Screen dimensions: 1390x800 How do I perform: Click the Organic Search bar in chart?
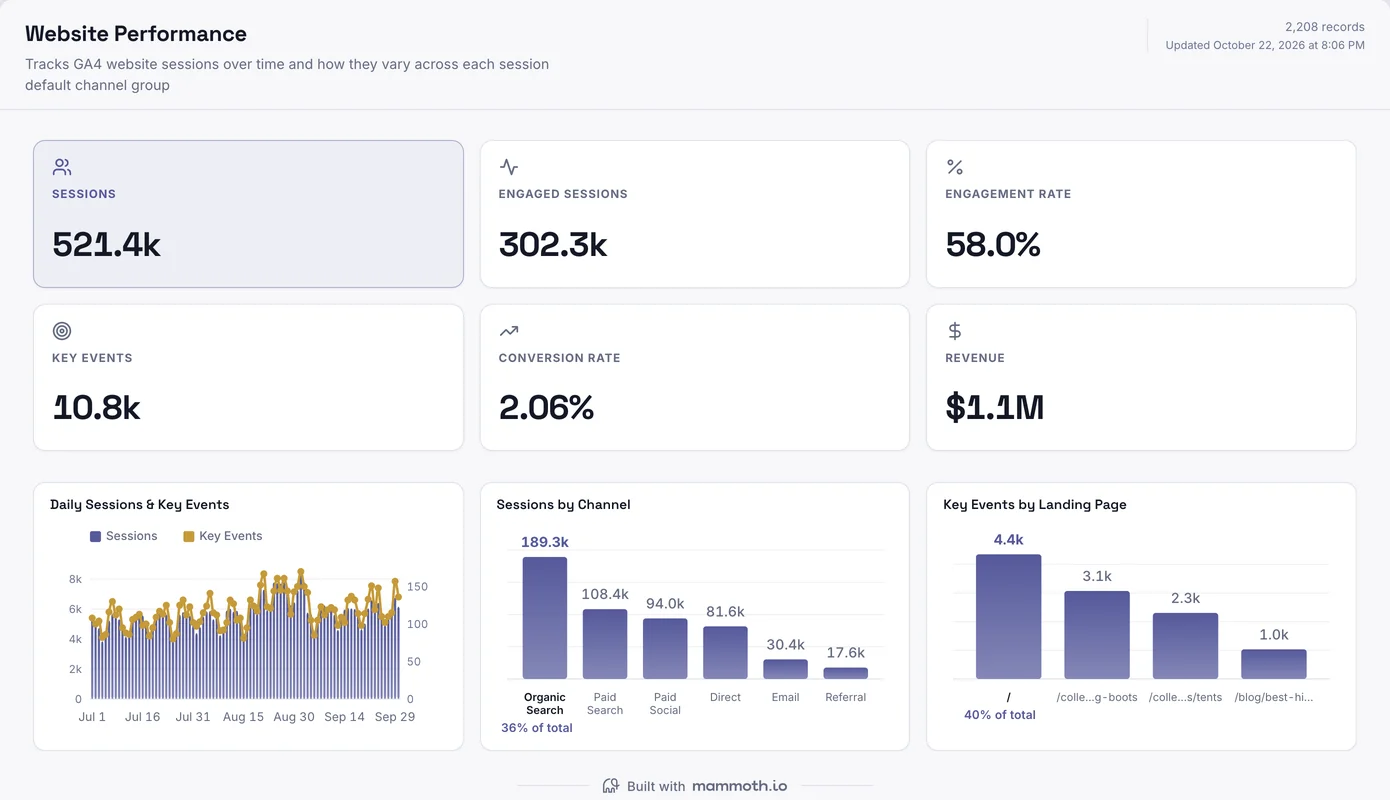(545, 618)
